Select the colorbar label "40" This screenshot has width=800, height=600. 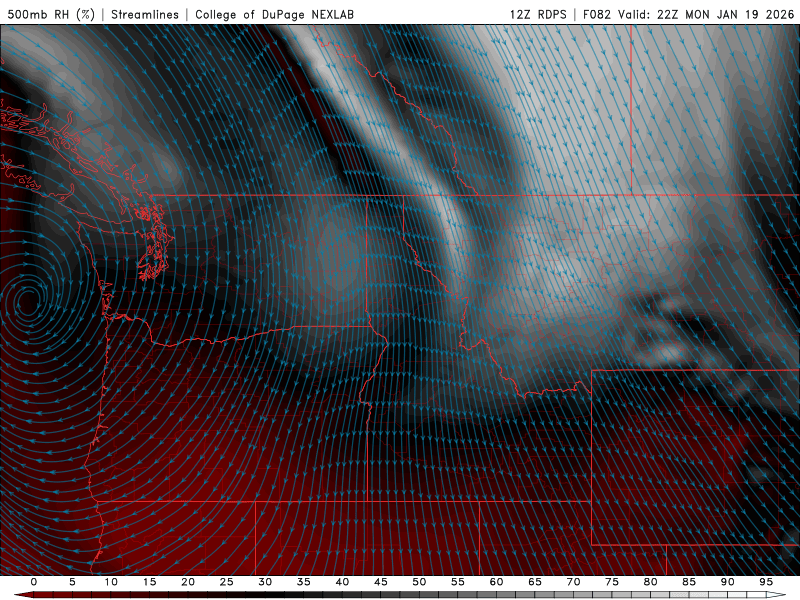coord(342,582)
